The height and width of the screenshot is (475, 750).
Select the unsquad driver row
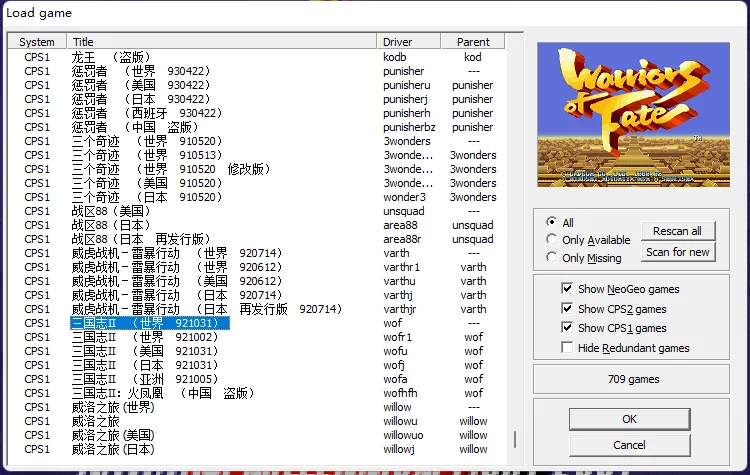(256, 211)
